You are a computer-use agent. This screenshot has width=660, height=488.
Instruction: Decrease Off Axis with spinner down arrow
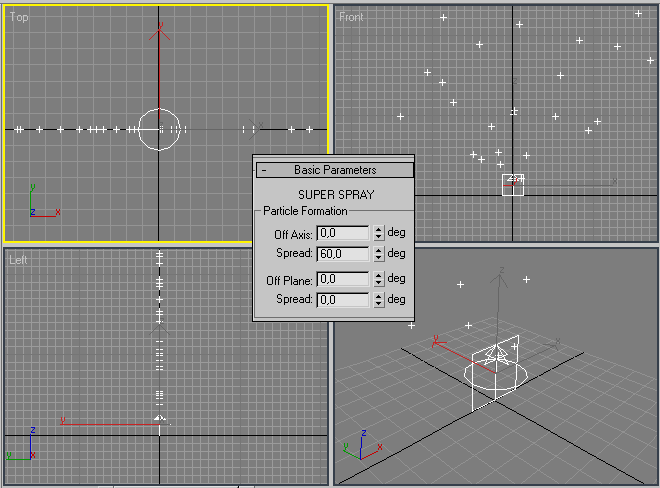(379, 238)
